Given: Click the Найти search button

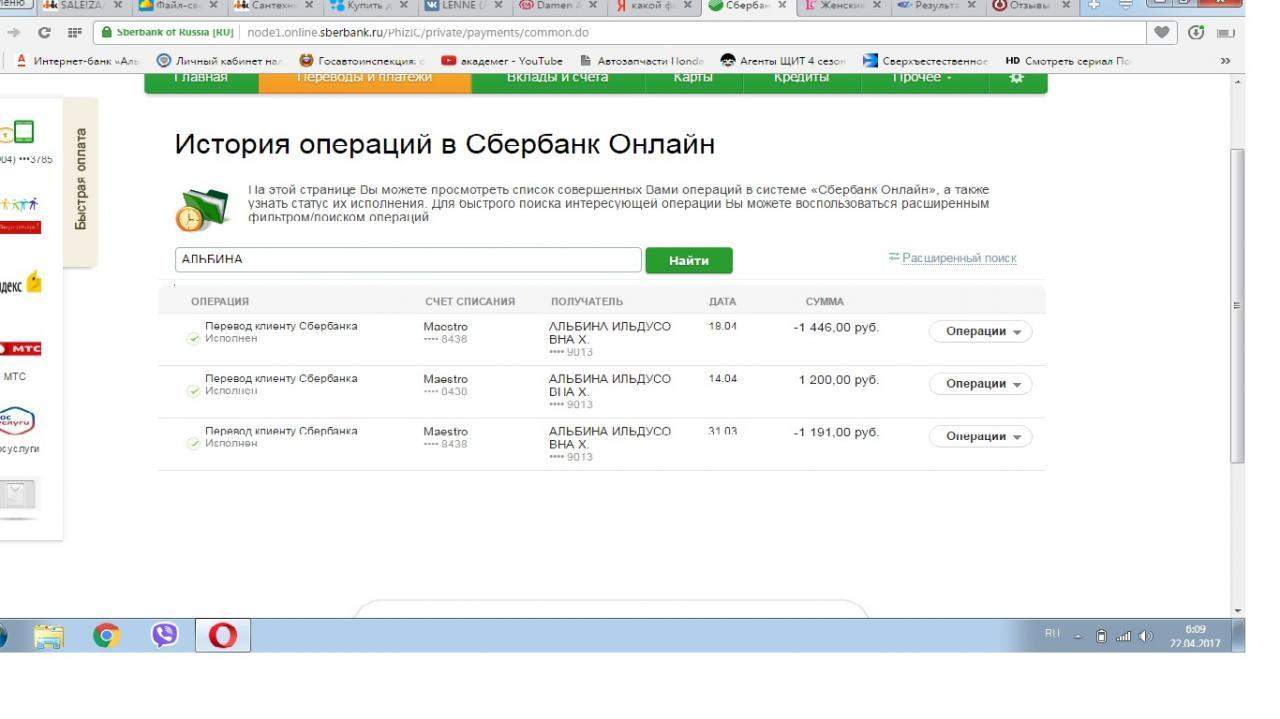Looking at the screenshot, I should click(x=689, y=260).
